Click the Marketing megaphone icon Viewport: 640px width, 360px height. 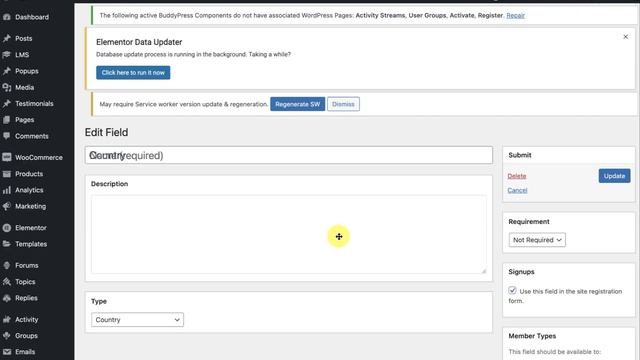pos(7,207)
